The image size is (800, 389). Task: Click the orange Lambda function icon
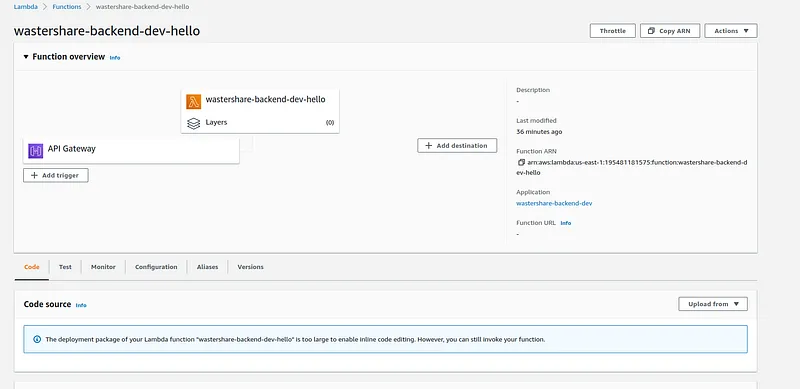[194, 102]
